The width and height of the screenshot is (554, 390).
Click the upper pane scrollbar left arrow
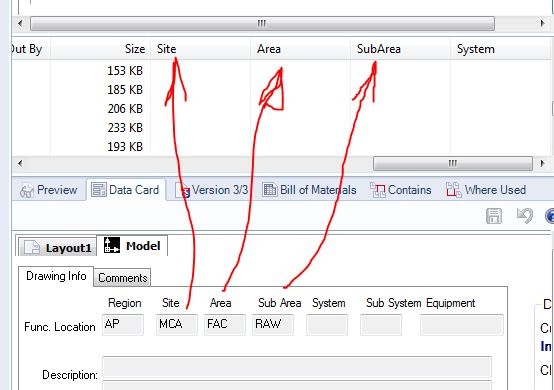(20, 24)
